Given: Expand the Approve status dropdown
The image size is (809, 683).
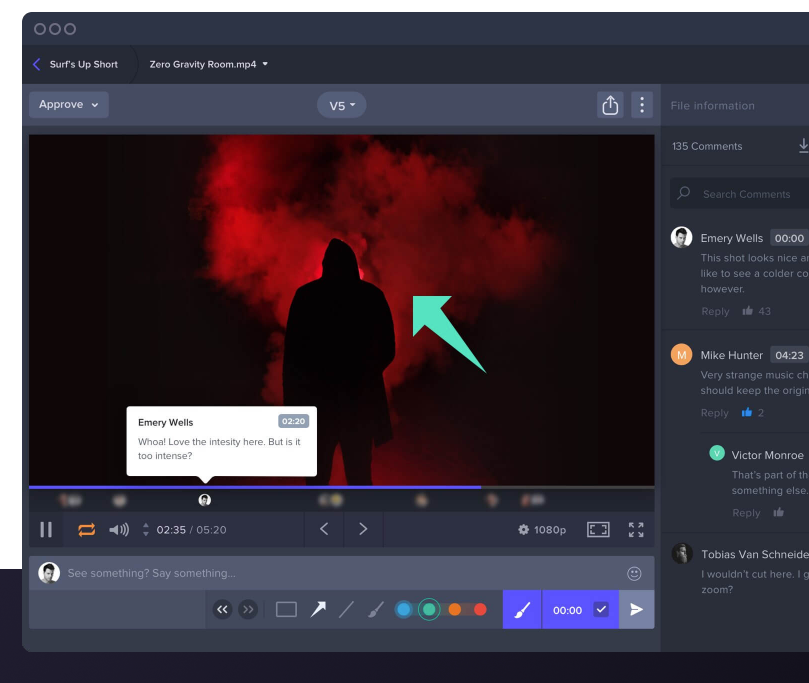Looking at the screenshot, I should click(68, 104).
